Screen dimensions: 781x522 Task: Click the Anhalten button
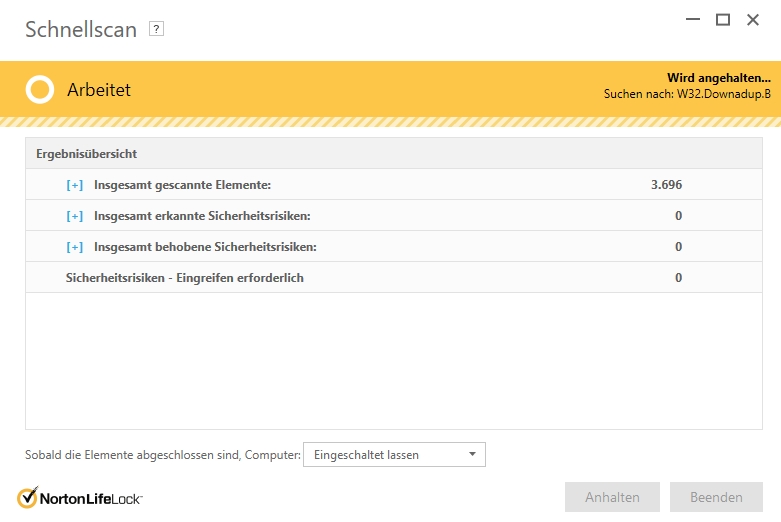(612, 497)
